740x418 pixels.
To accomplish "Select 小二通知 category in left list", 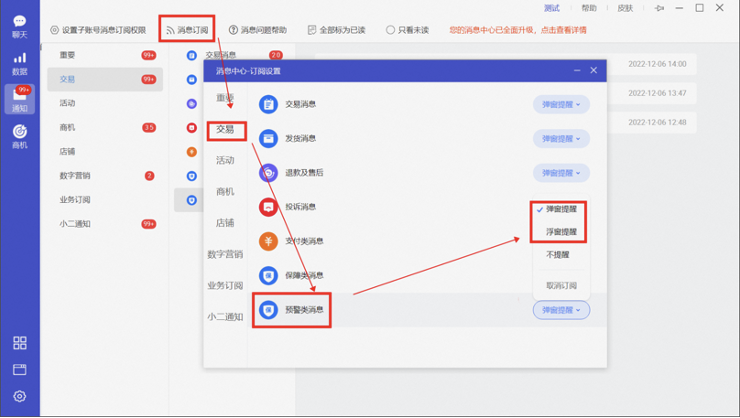I will pos(105,224).
